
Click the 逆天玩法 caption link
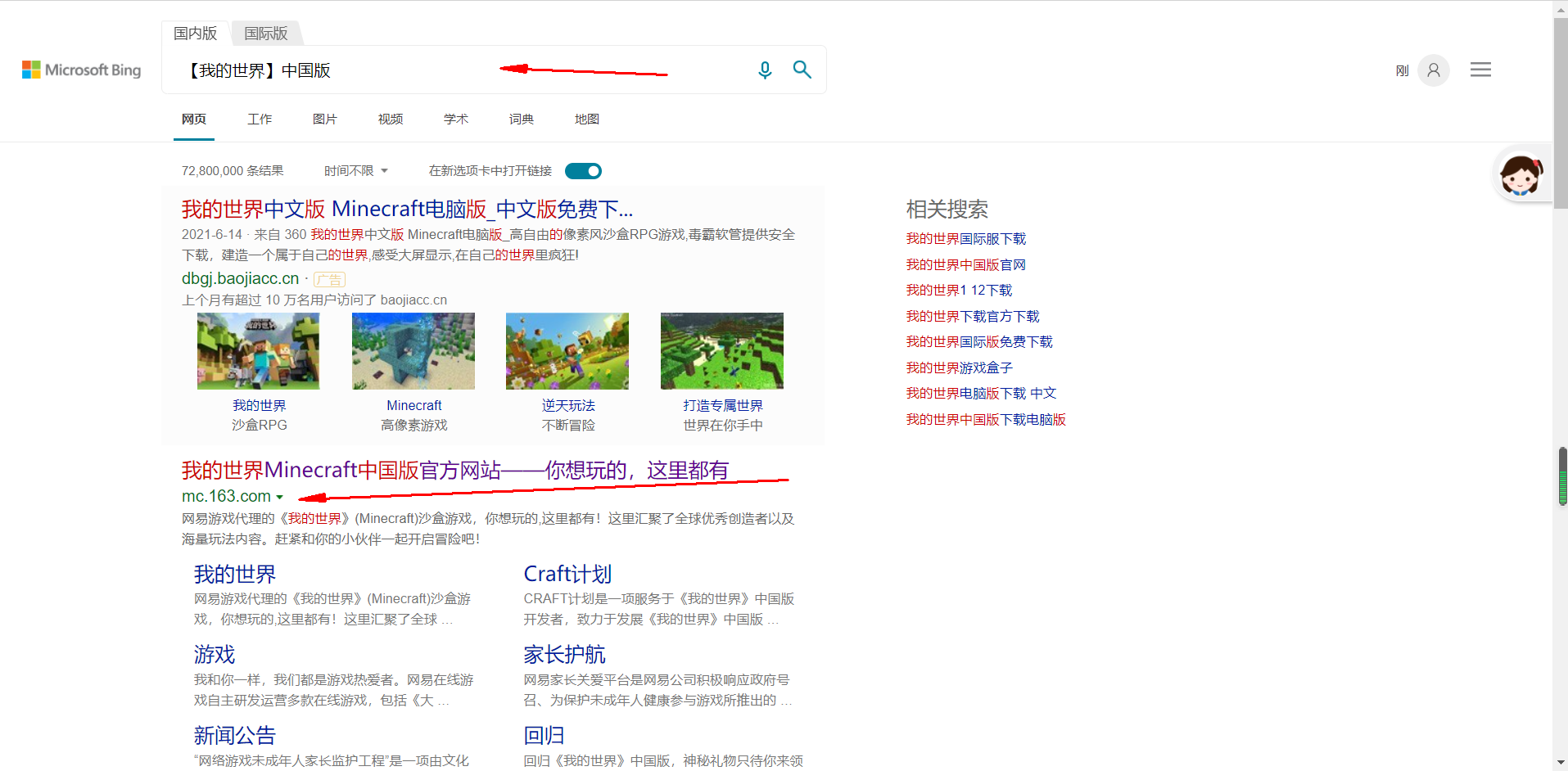568,406
